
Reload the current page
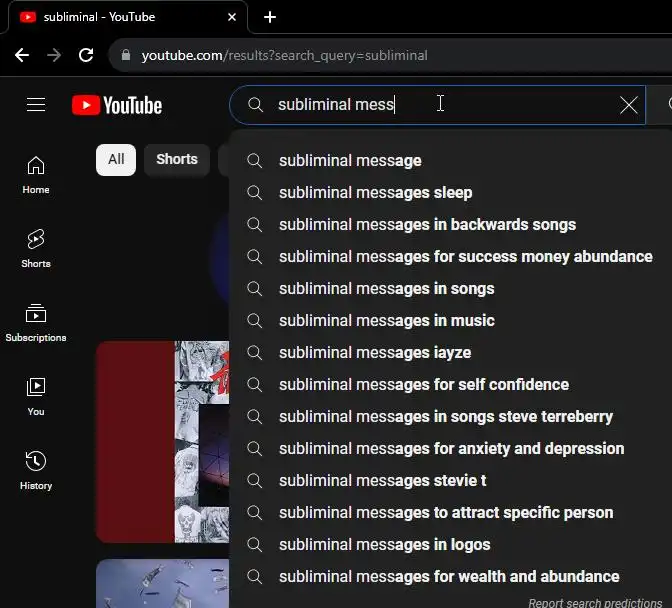click(x=86, y=55)
